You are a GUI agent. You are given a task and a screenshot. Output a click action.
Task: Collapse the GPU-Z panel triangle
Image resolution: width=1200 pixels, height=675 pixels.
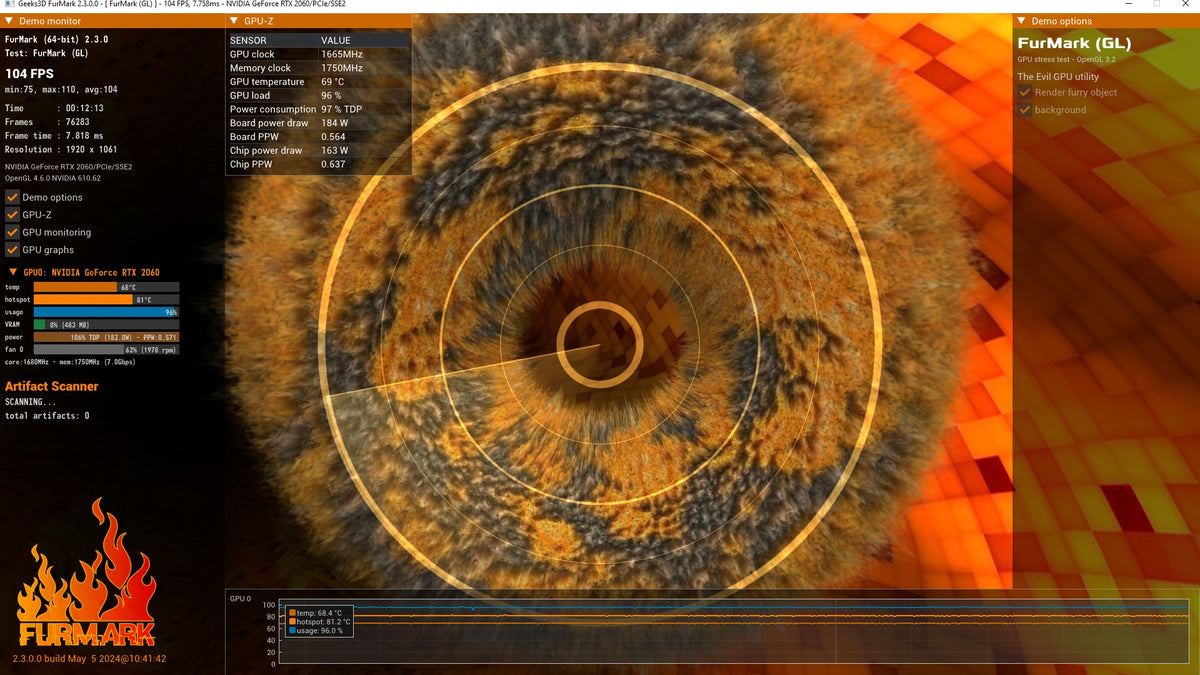click(x=234, y=21)
